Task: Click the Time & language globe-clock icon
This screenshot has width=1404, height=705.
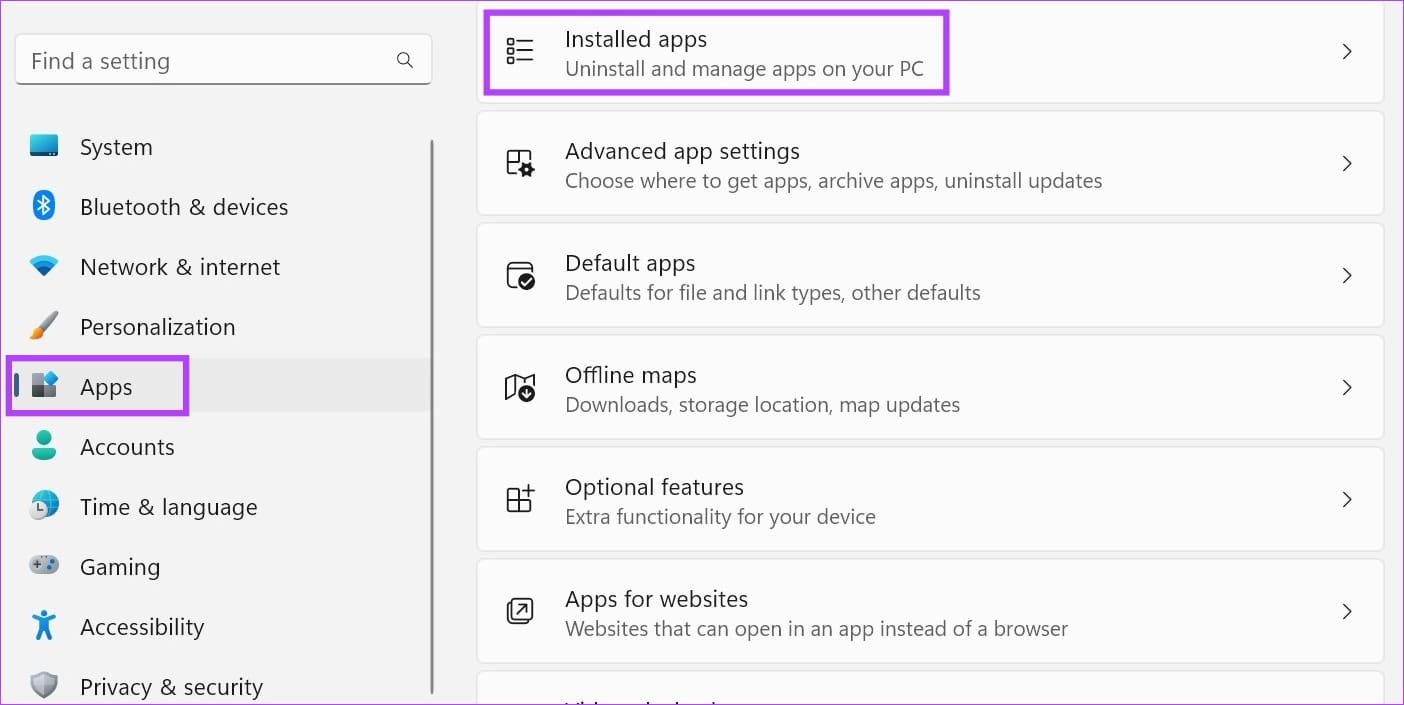Action: click(44, 505)
